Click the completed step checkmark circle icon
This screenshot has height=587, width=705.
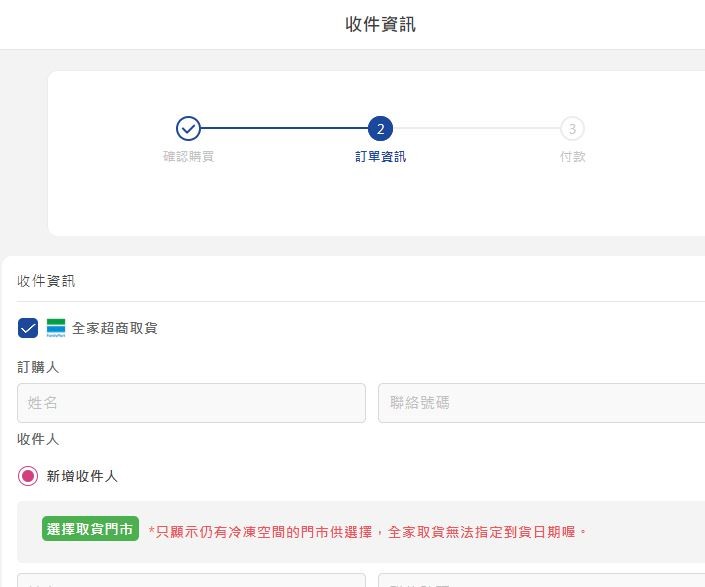coord(188,129)
